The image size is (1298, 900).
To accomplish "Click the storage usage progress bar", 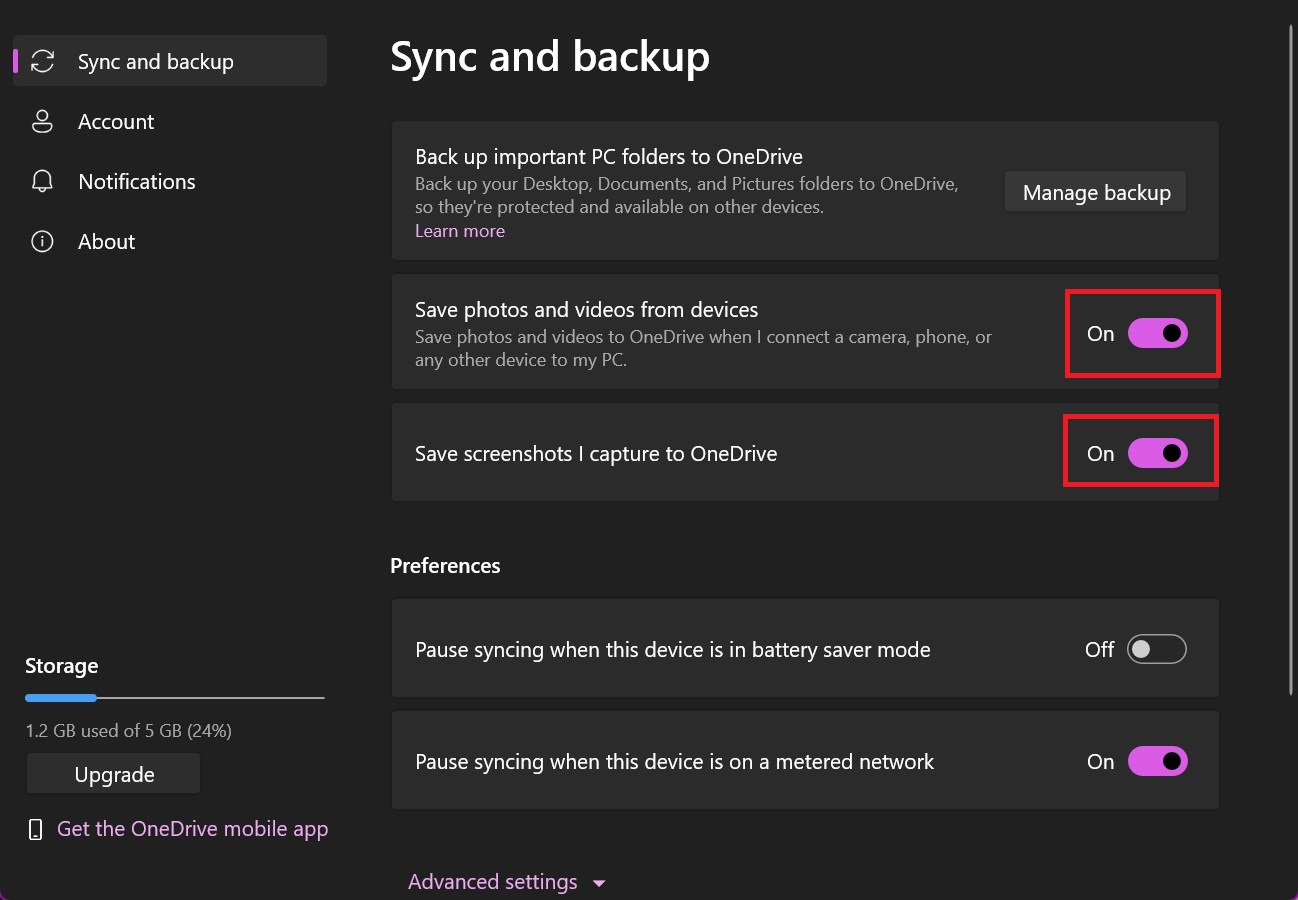I will [x=175, y=697].
